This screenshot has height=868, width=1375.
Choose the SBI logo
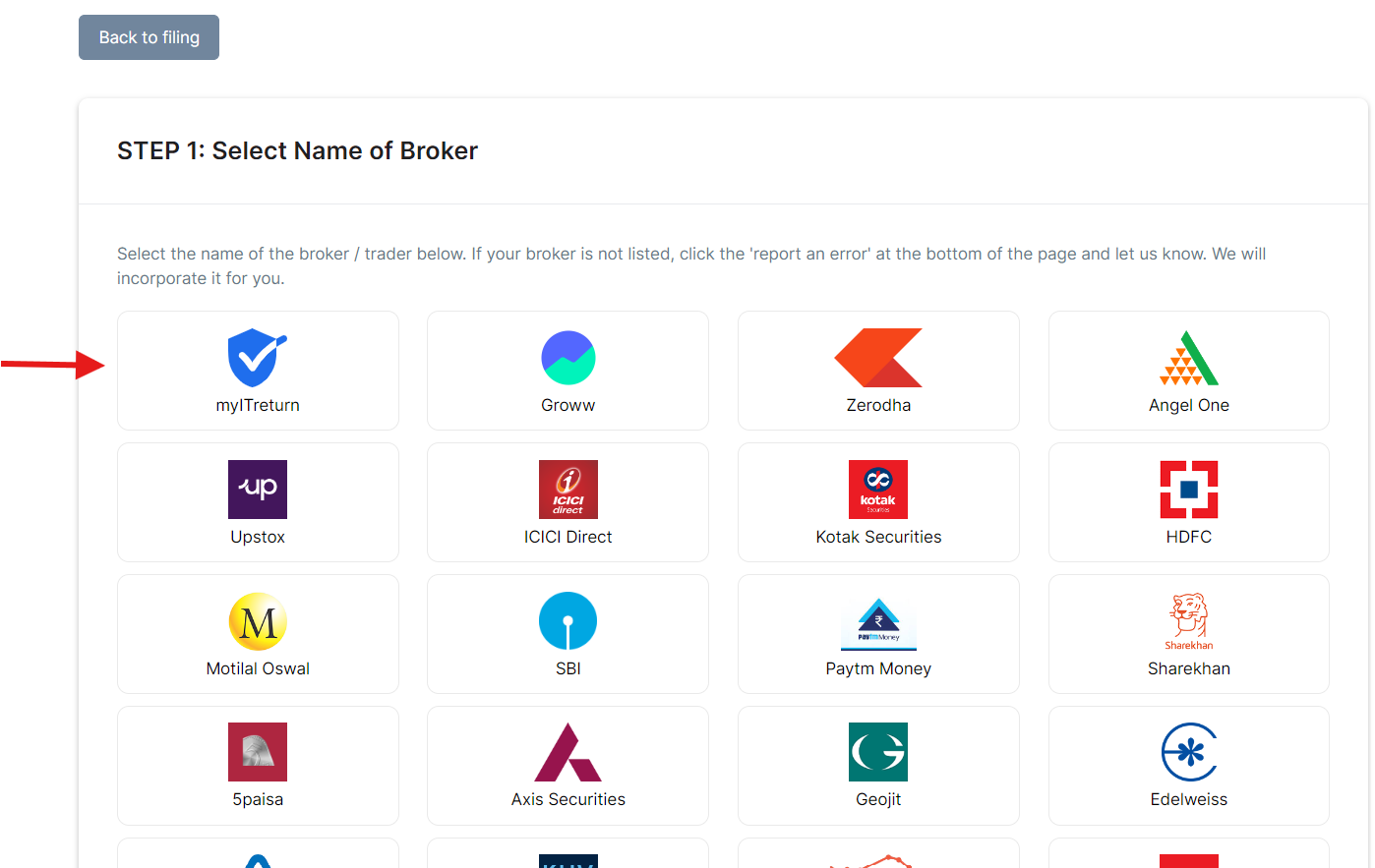(568, 621)
